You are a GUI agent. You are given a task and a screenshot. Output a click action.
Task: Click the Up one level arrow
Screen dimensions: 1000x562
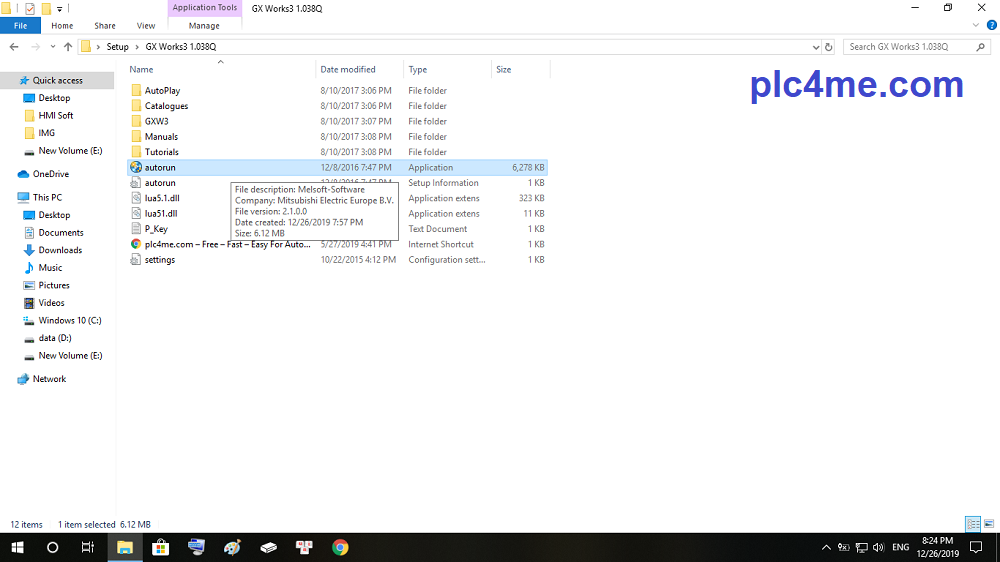[x=68, y=47]
